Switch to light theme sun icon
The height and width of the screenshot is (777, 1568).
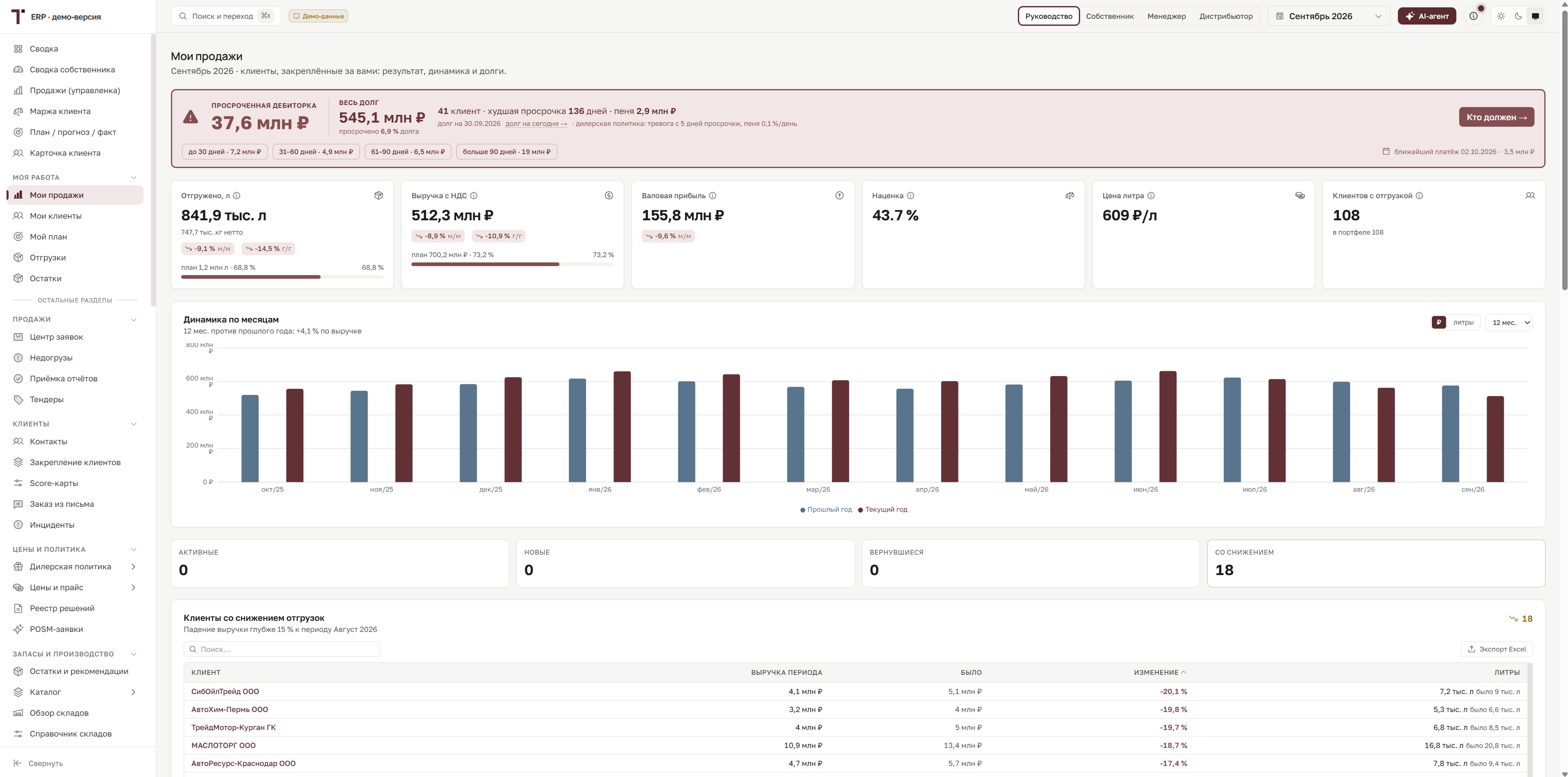[x=1501, y=16]
